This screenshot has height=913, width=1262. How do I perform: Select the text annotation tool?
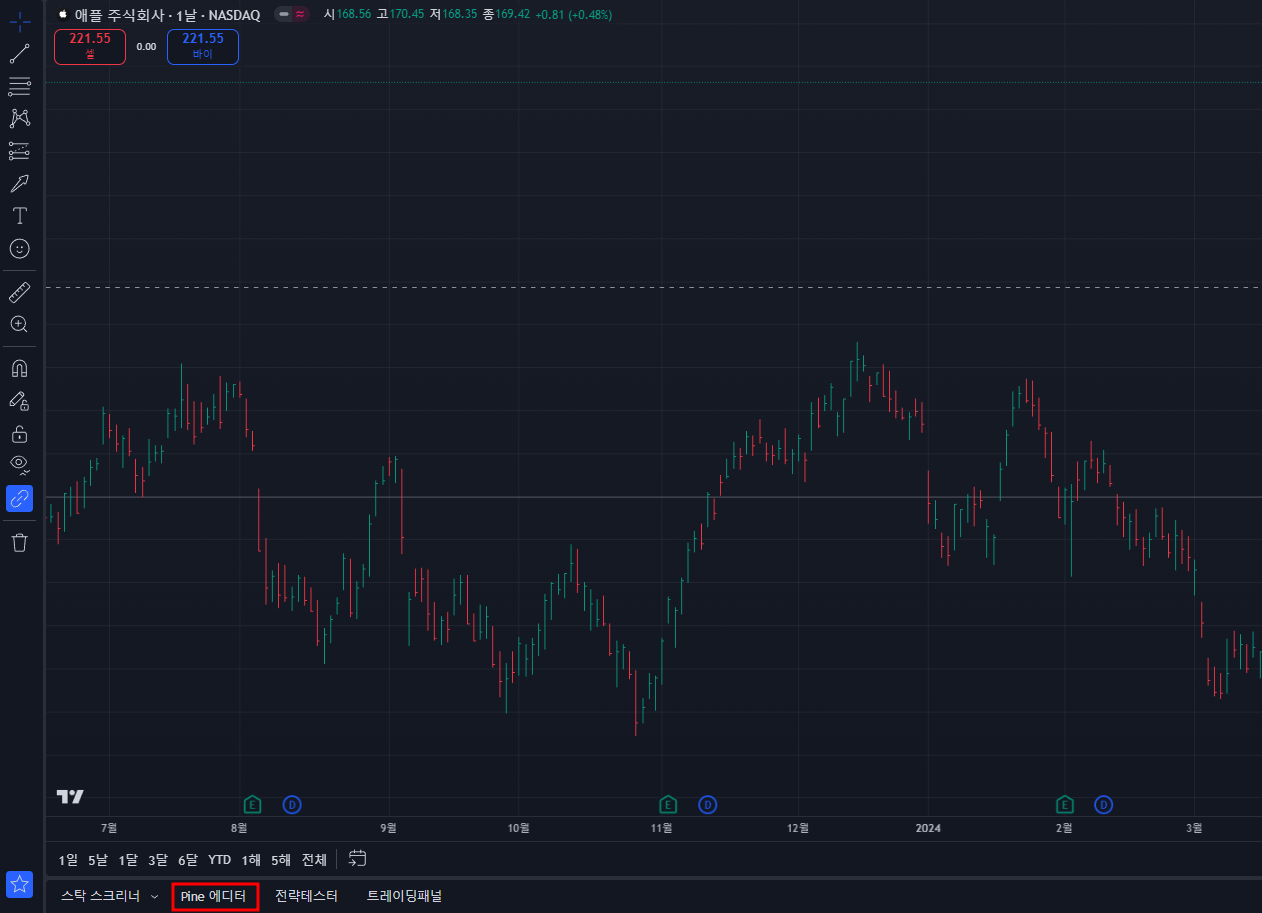pyautogui.click(x=19, y=216)
